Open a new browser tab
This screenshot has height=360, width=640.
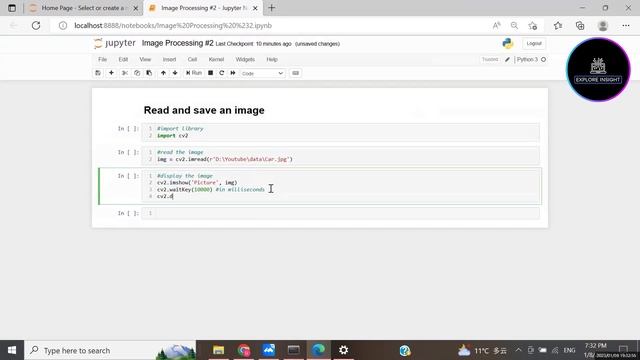point(271,8)
